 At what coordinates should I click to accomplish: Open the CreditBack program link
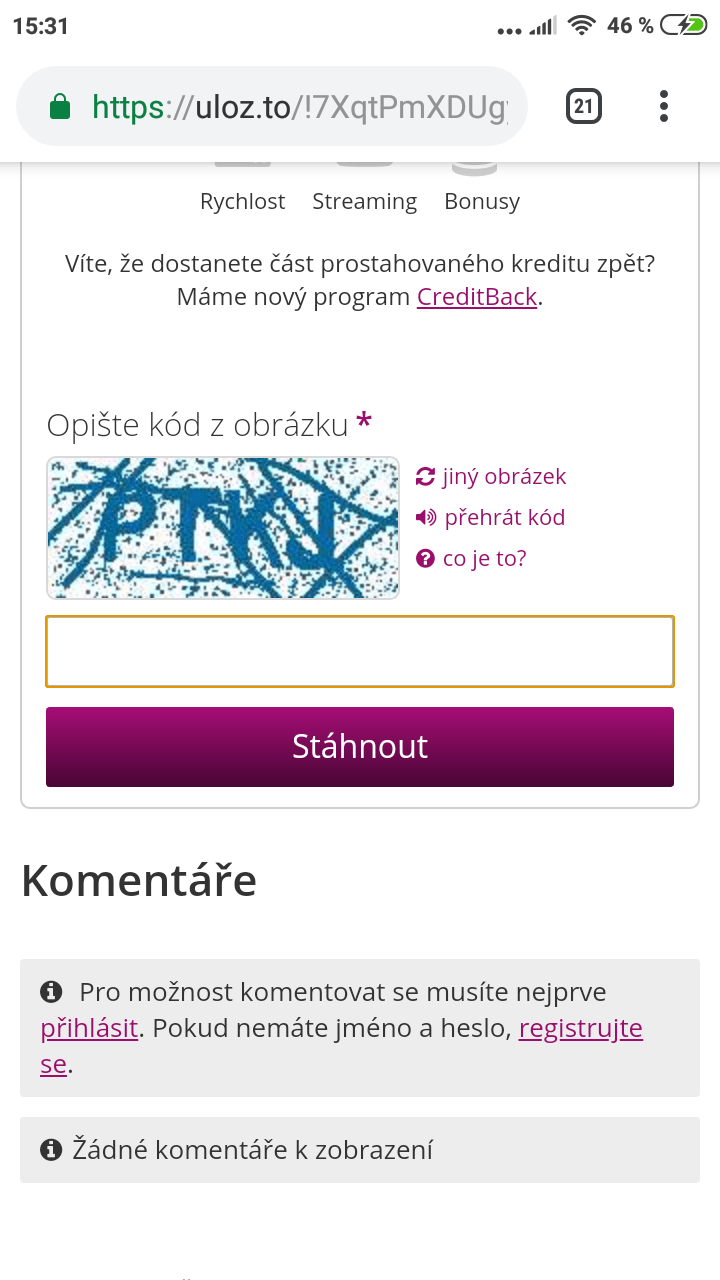point(477,297)
